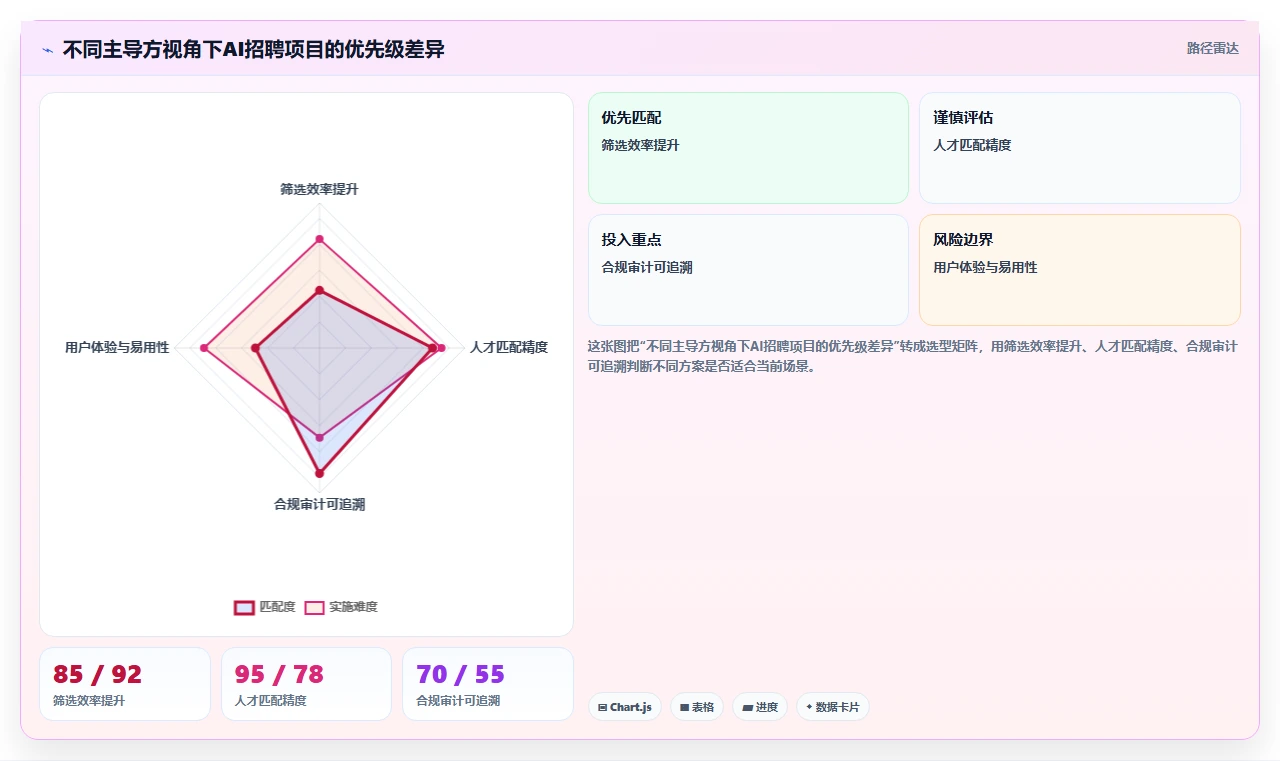Click the 进度 tag
Viewport: 1280px width, 761px height.
pyautogui.click(x=760, y=707)
